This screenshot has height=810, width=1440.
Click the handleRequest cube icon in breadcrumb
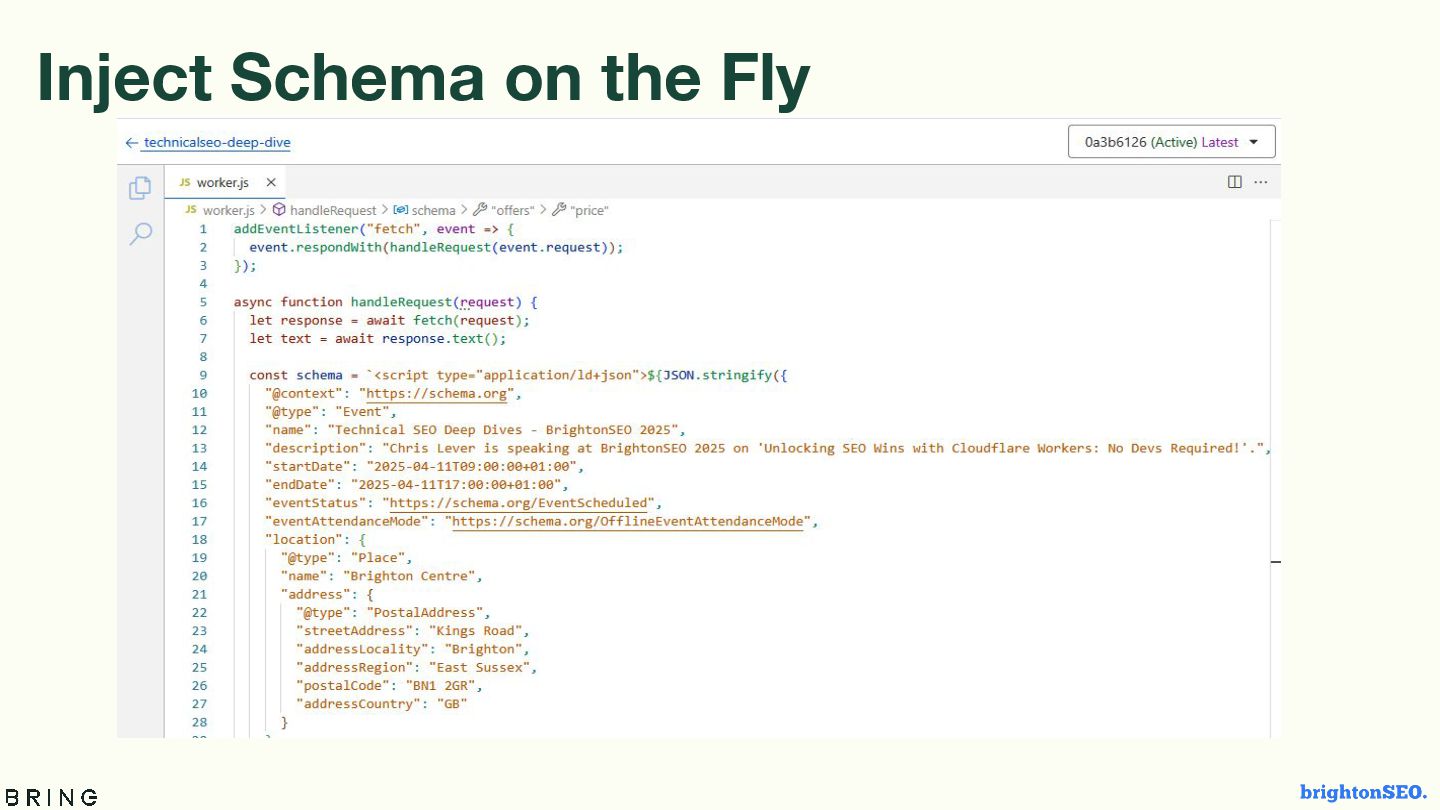279,210
